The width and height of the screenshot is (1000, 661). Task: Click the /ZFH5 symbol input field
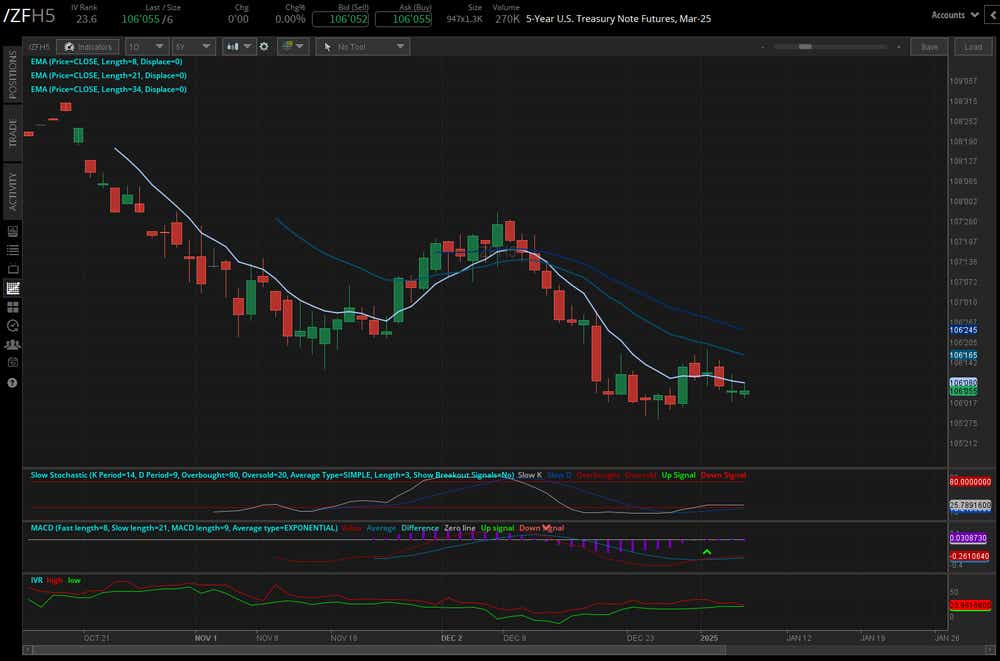click(40, 46)
